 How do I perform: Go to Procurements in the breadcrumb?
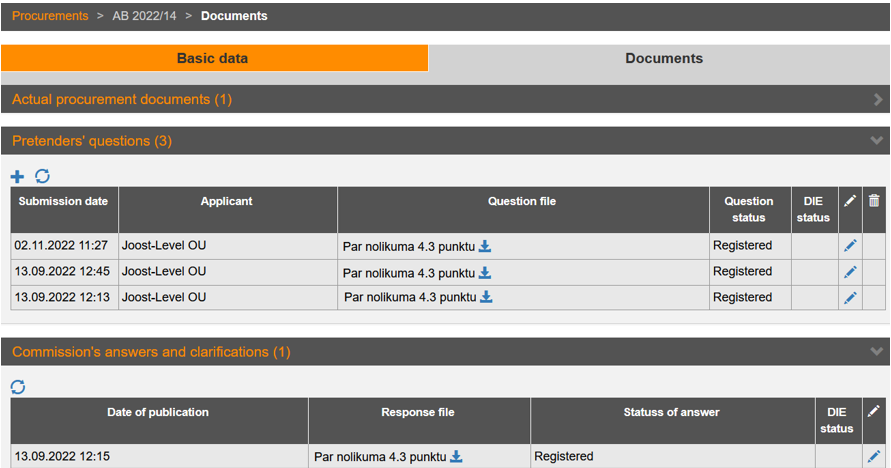point(50,16)
